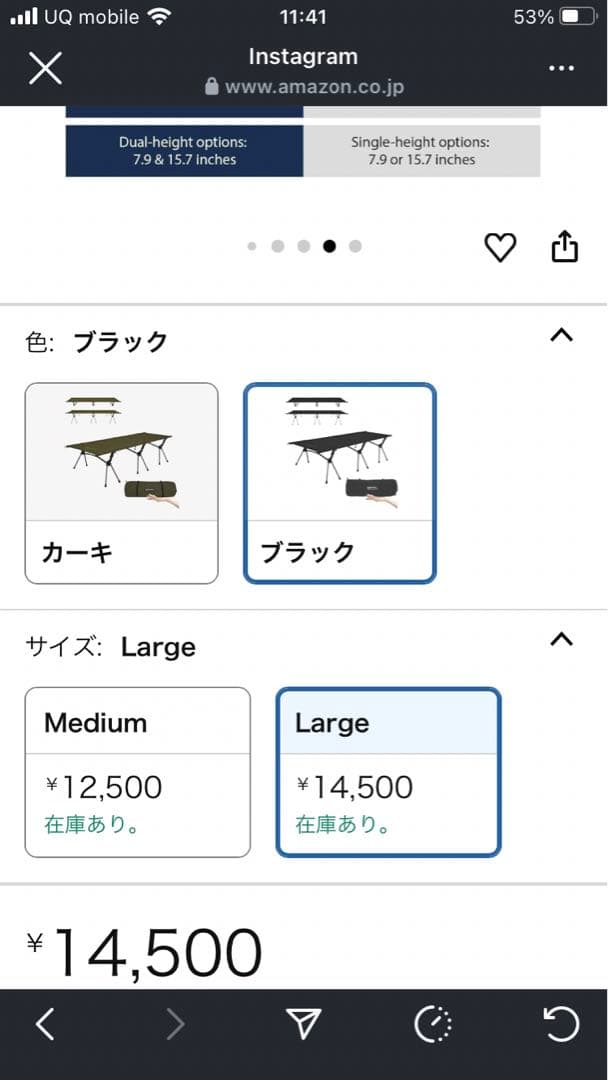Tap the dial icon in the bottom toolbar

(x=433, y=1024)
